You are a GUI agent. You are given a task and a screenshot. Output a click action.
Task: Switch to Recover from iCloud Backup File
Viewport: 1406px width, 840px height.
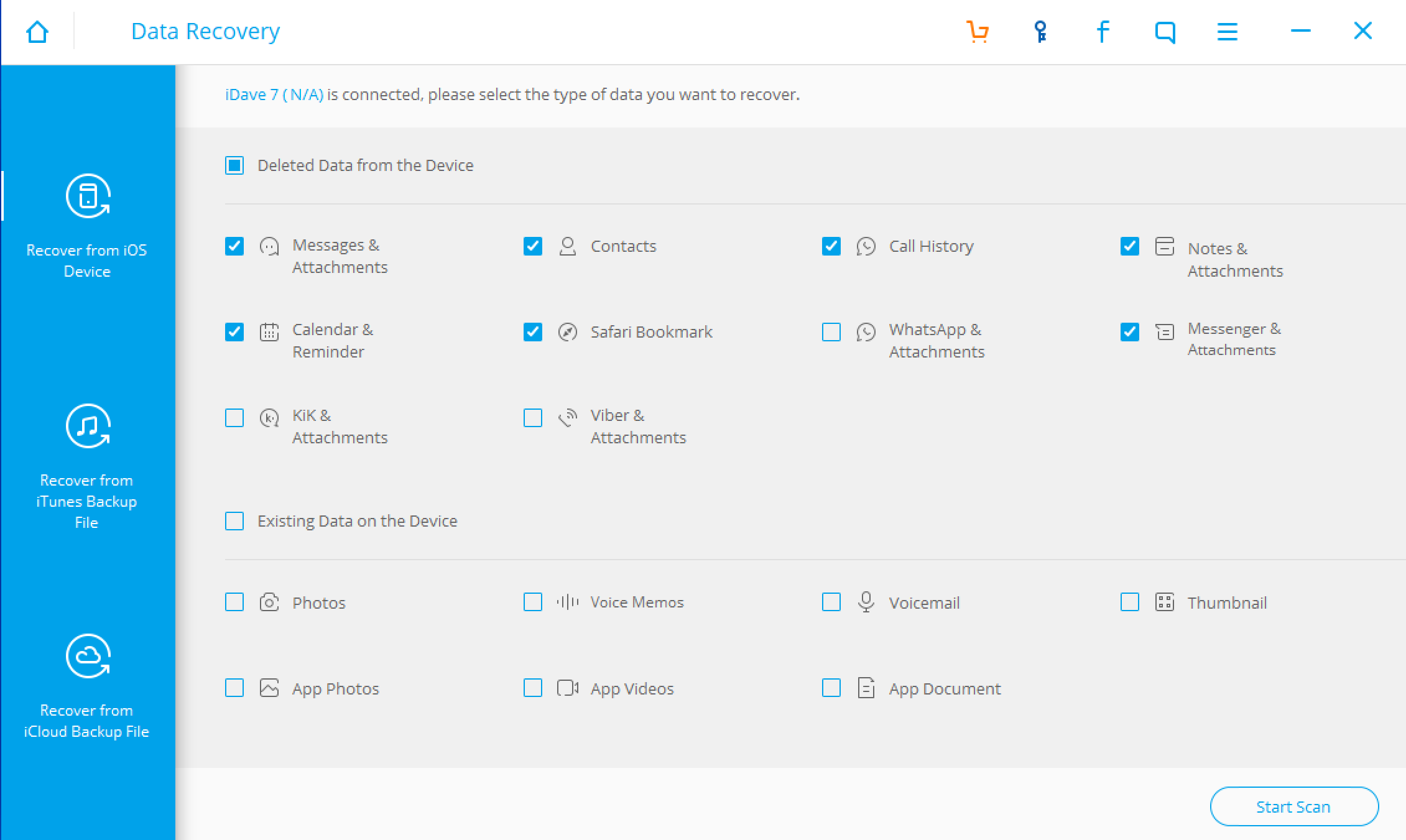[88, 657]
